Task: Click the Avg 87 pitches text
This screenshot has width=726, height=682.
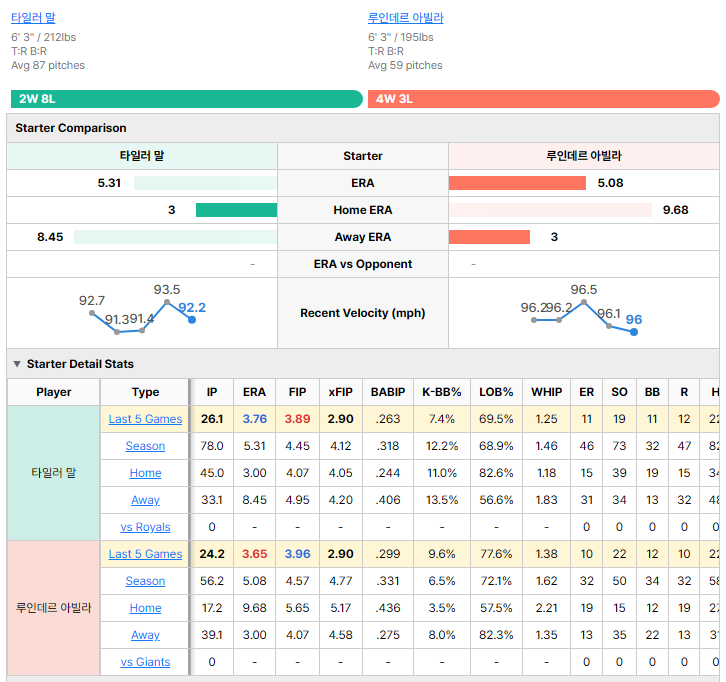Action: (x=48, y=65)
